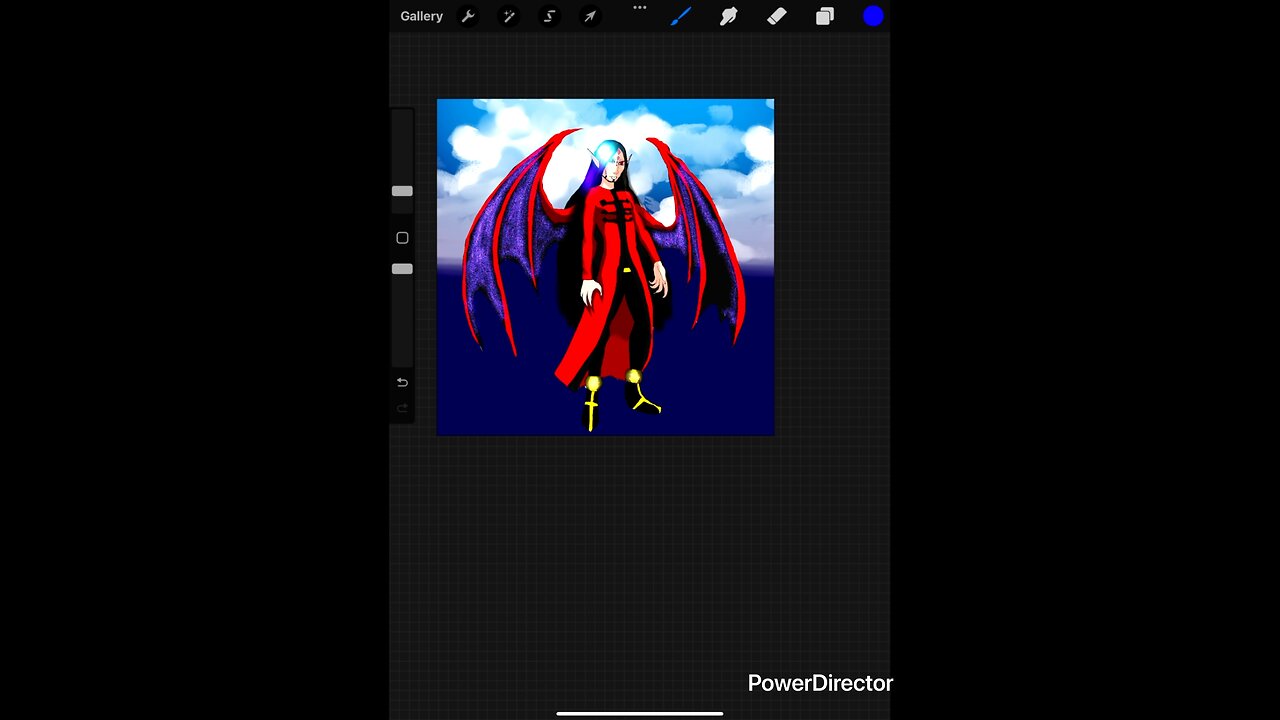Open the Gallery
The image size is (1280, 720).
tap(421, 16)
